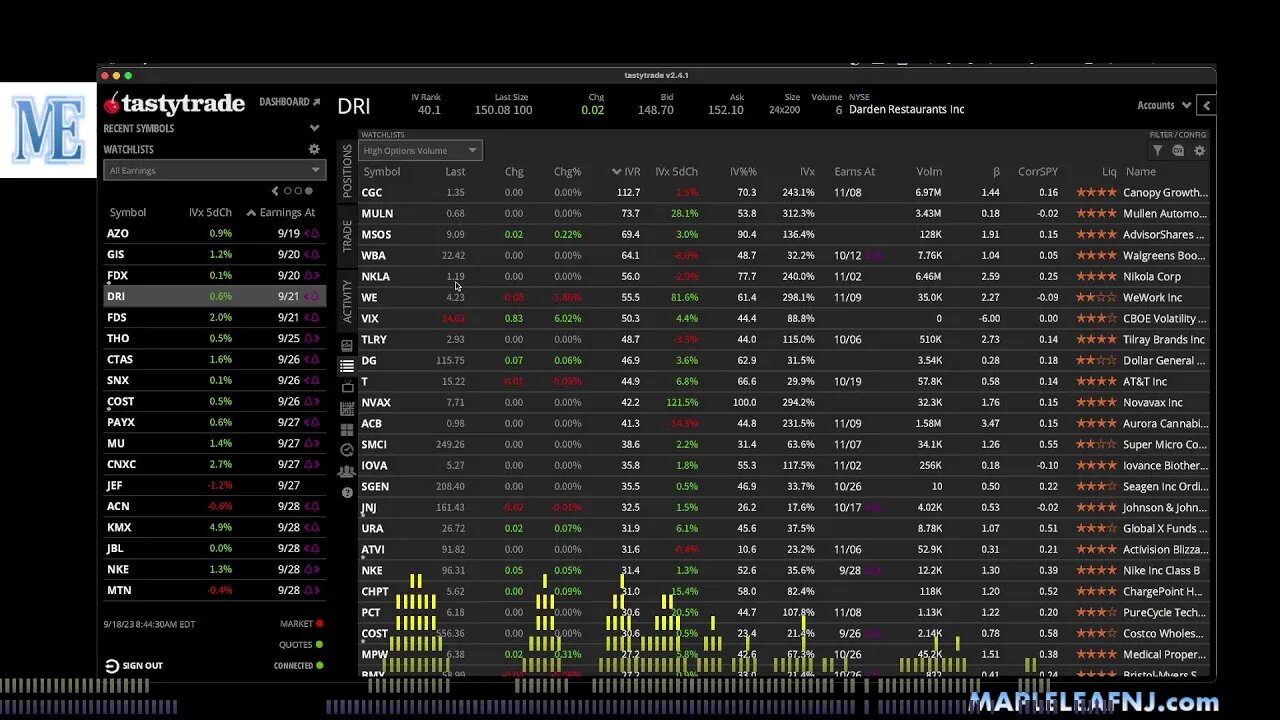Screen dimensions: 1280x720
Task: Select the GIS row in the earnings watchlist
Action: (x=214, y=254)
